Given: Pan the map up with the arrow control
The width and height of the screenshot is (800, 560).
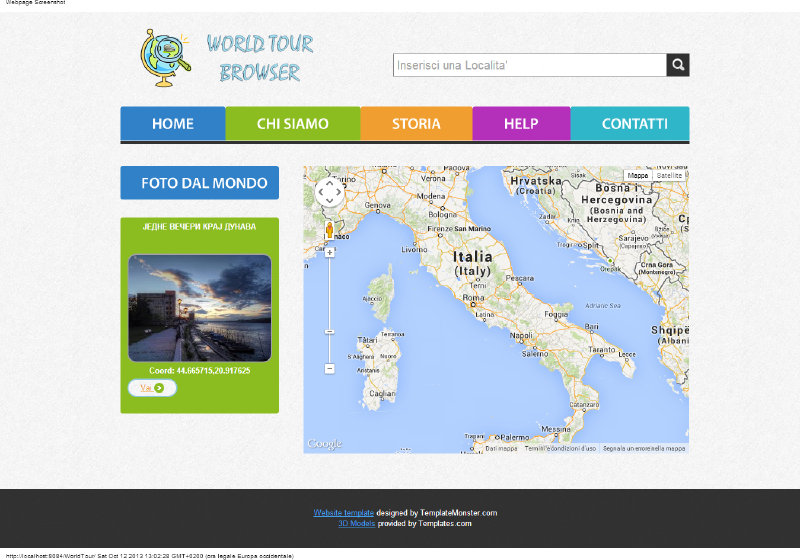Looking at the screenshot, I should coord(330,184).
